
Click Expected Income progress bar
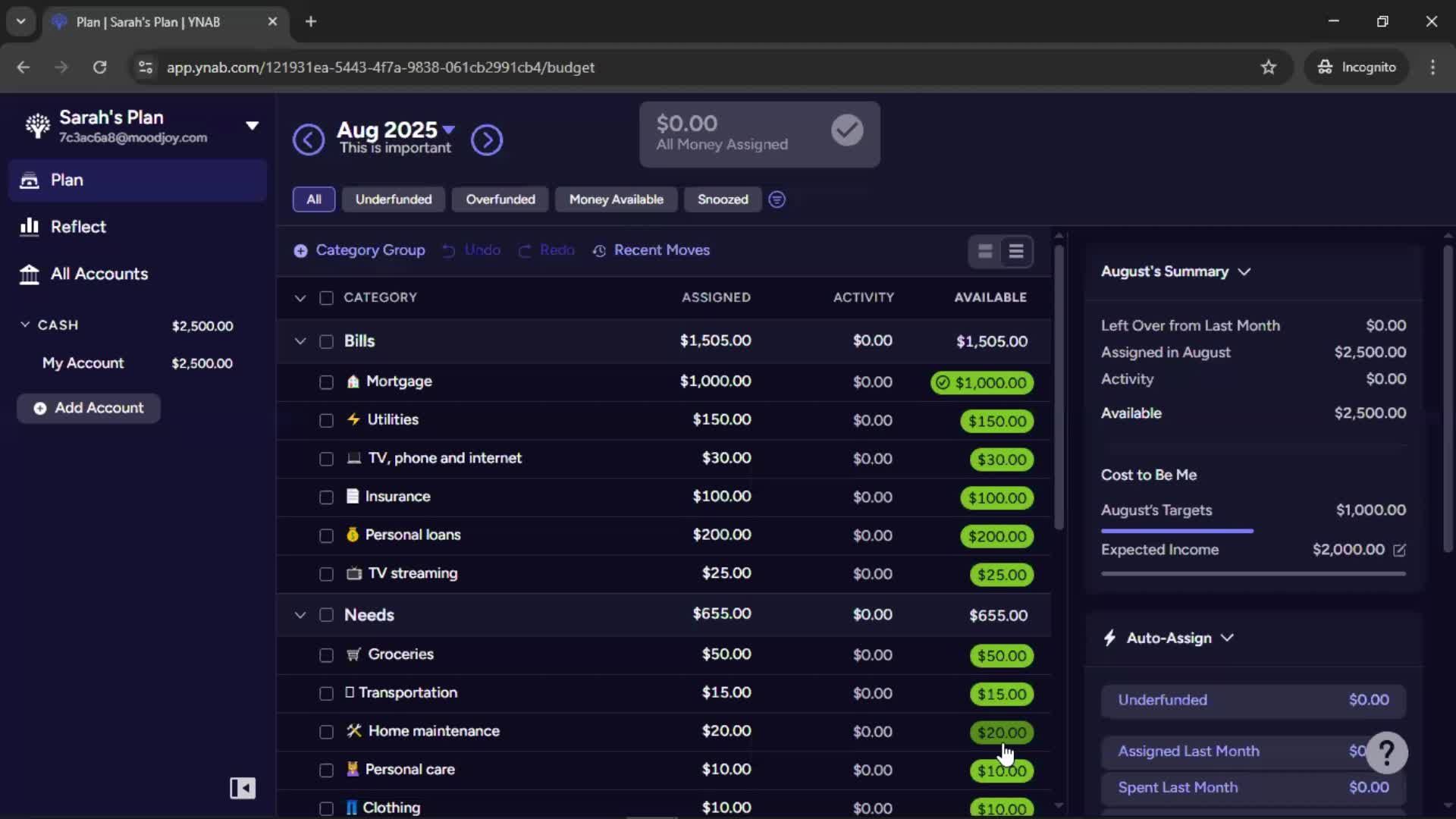(x=1254, y=574)
